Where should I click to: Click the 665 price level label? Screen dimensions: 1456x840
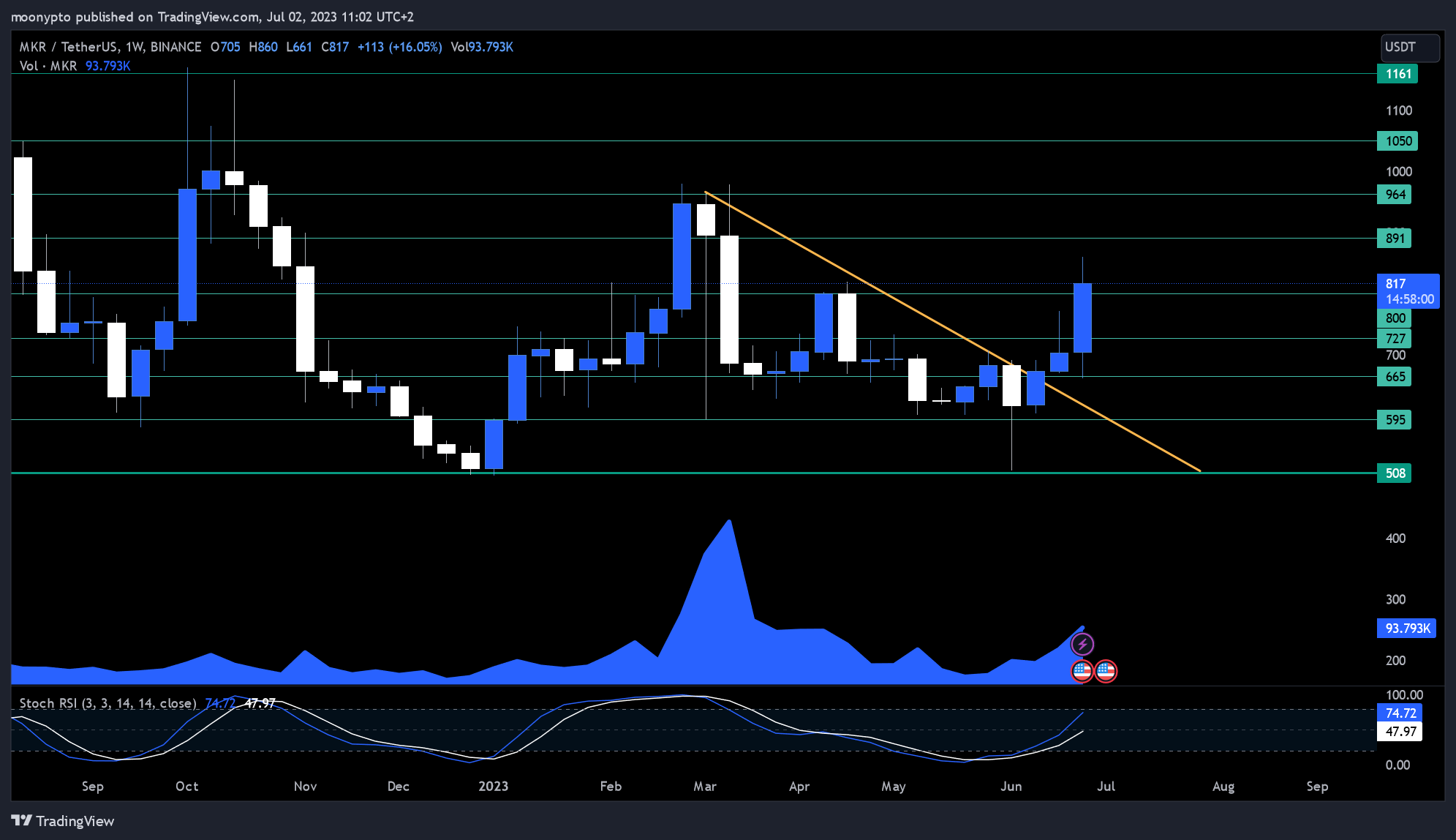pyautogui.click(x=1395, y=377)
